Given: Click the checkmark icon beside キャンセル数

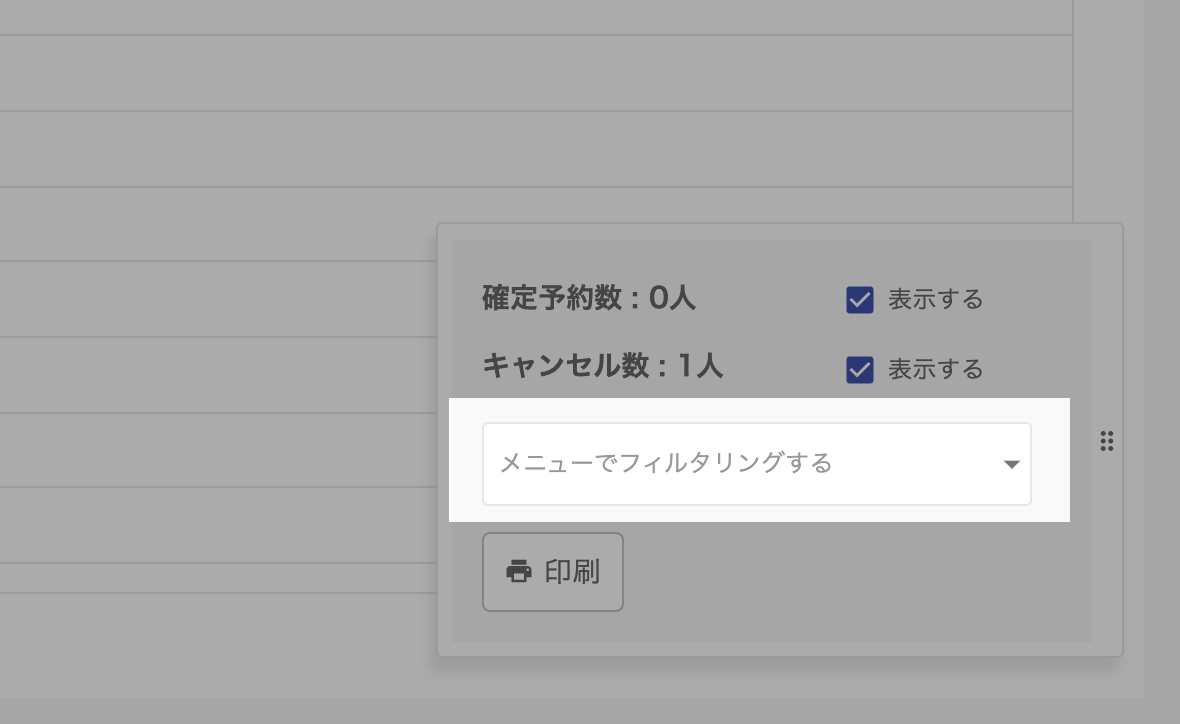Looking at the screenshot, I should (x=860, y=370).
